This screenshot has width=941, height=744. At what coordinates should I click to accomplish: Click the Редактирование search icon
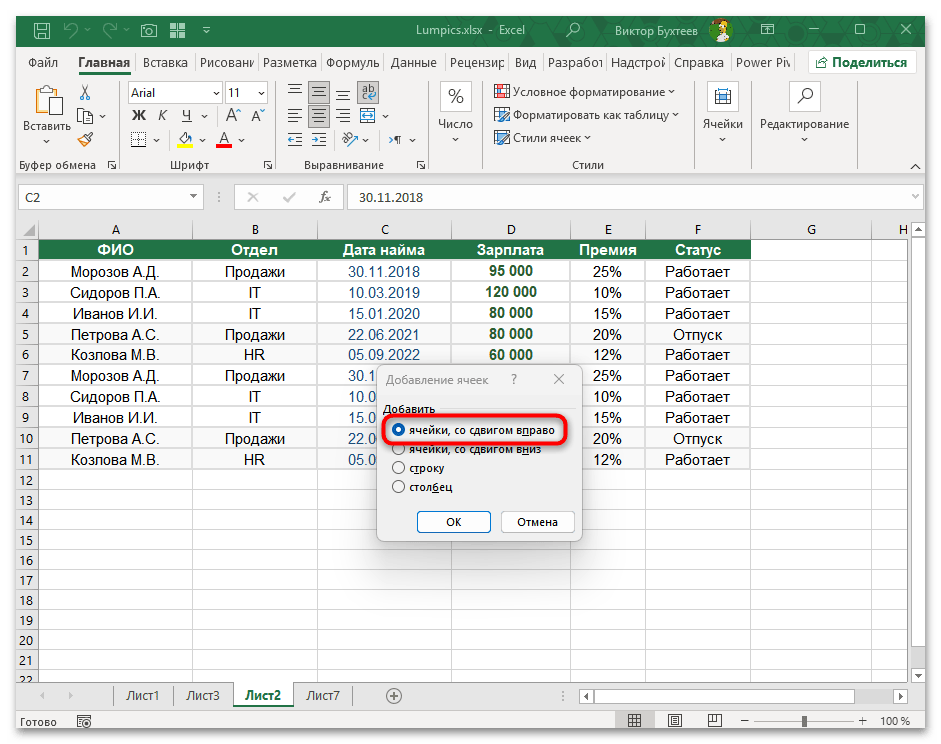coord(803,97)
